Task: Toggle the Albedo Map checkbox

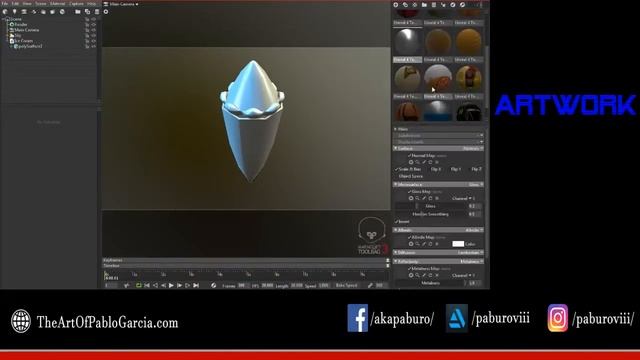Action: coord(409,237)
